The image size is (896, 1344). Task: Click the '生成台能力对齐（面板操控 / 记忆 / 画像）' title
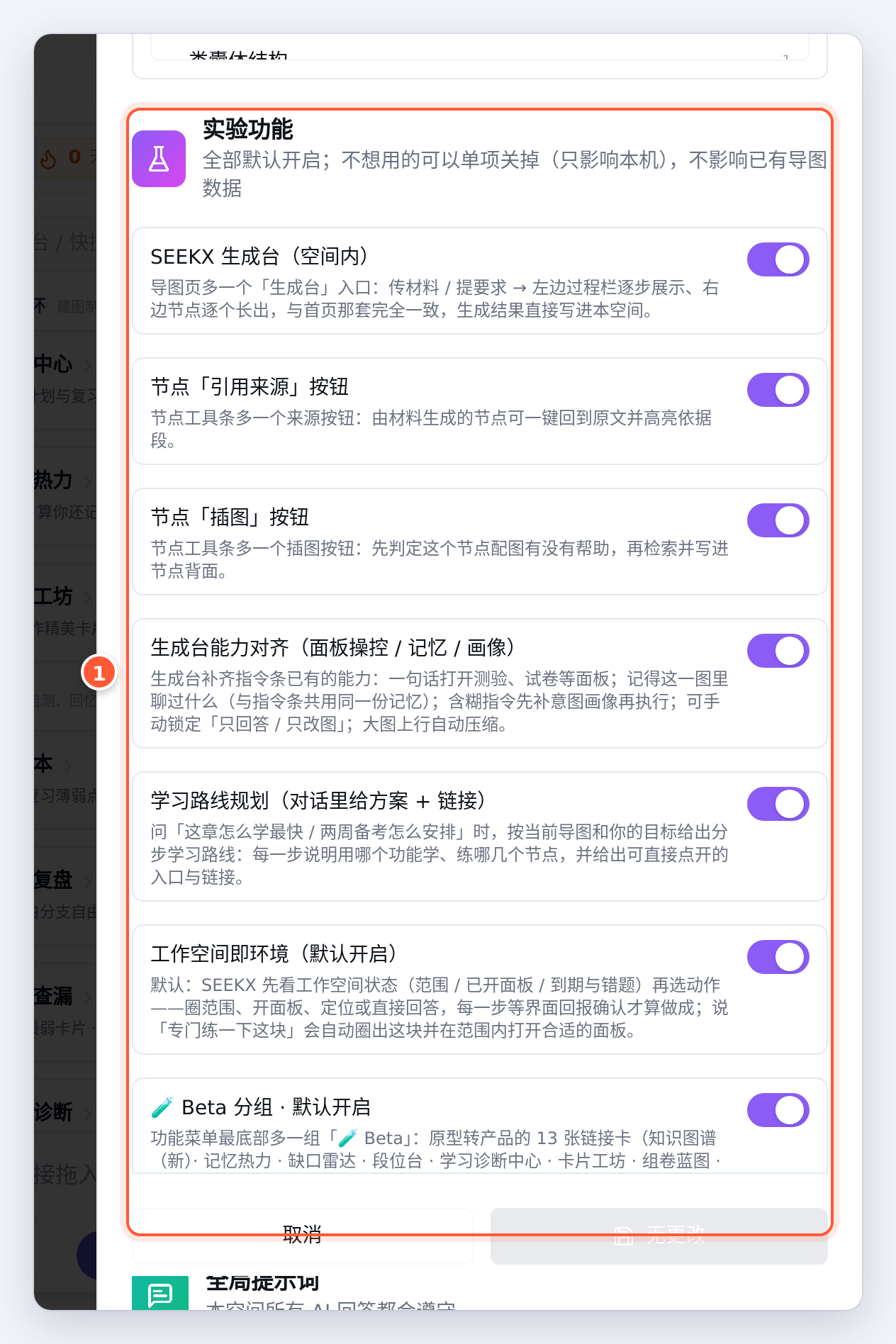[x=333, y=647]
